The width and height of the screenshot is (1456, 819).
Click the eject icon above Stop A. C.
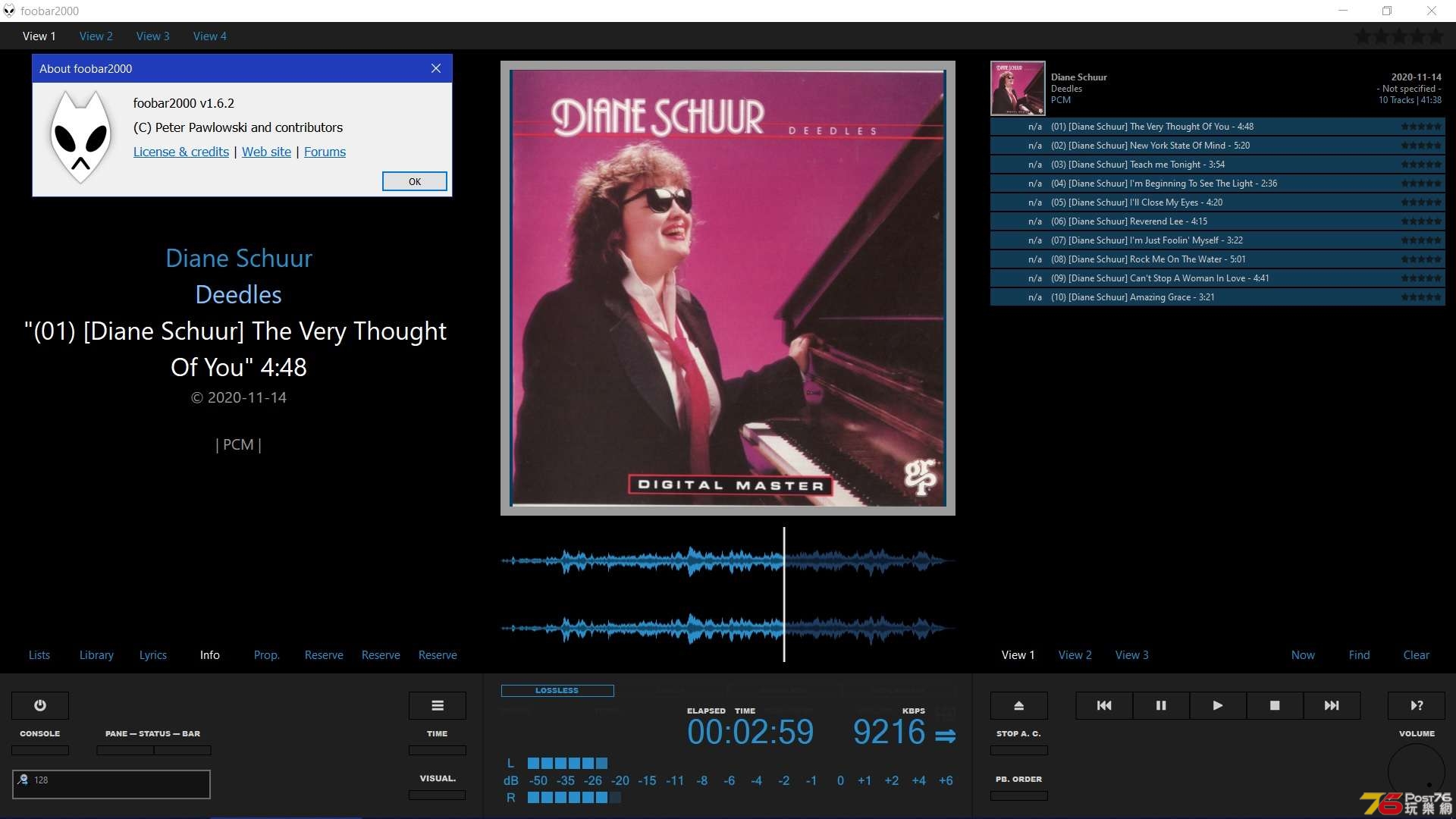1019,705
